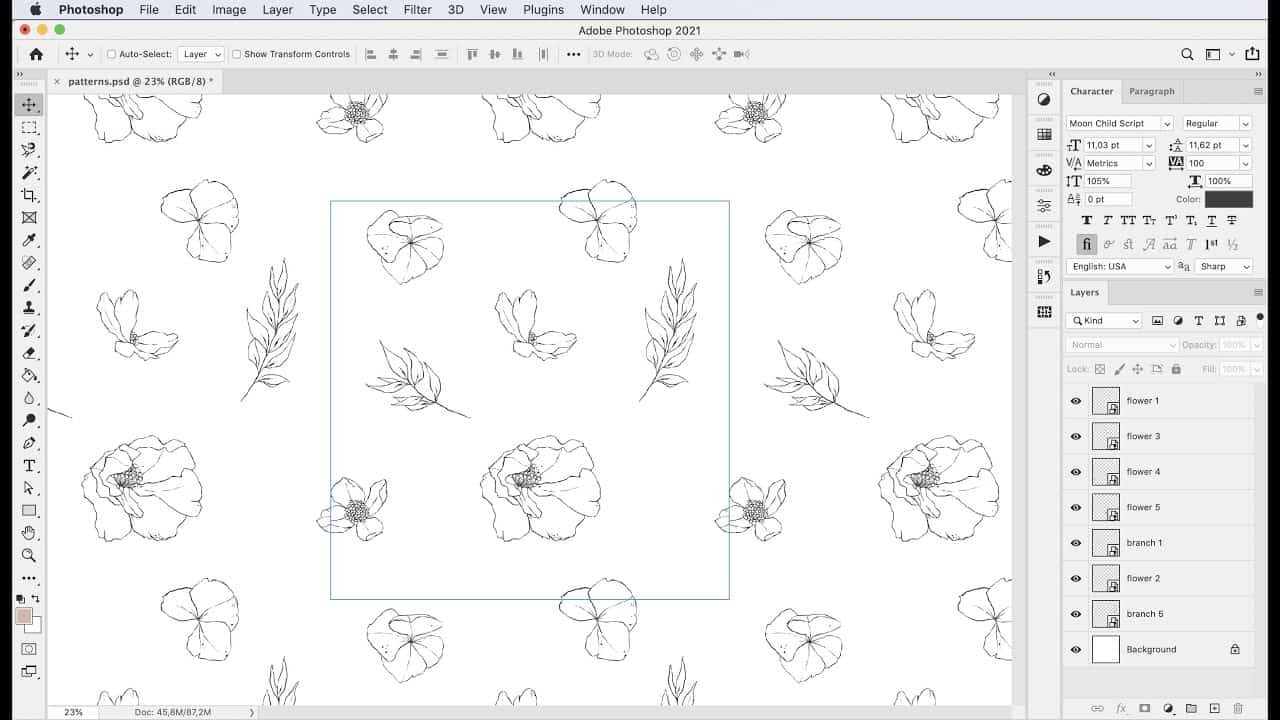Select the Magic Wand tool
The image size is (1280, 720).
pos(29,173)
